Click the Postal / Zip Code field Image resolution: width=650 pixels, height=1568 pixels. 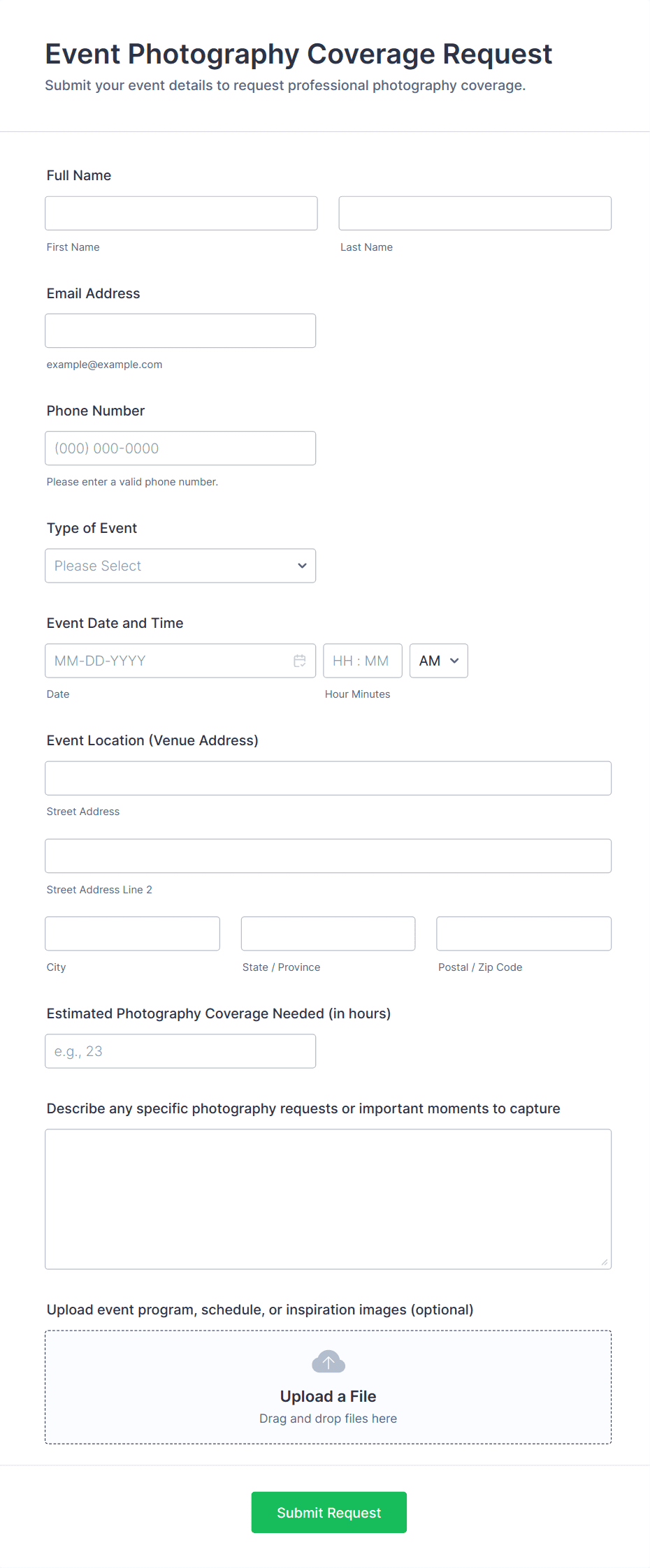coord(523,933)
